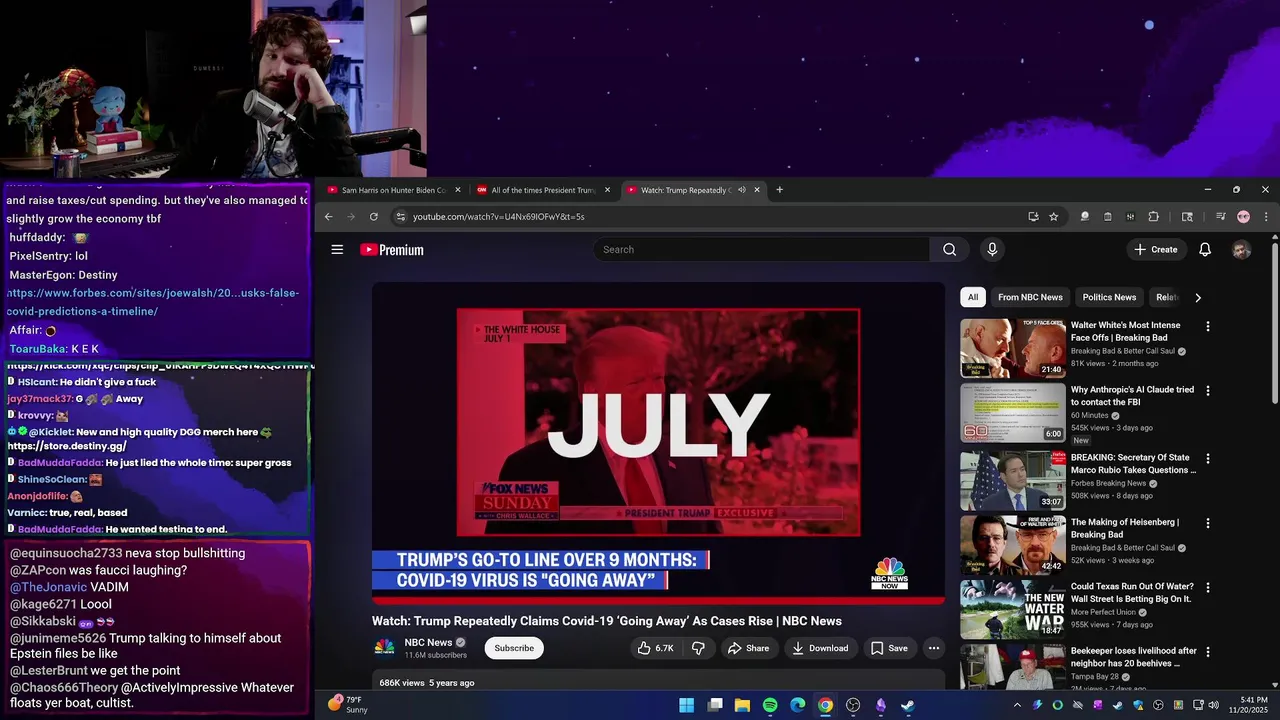View site information icon in address bar

(400, 217)
